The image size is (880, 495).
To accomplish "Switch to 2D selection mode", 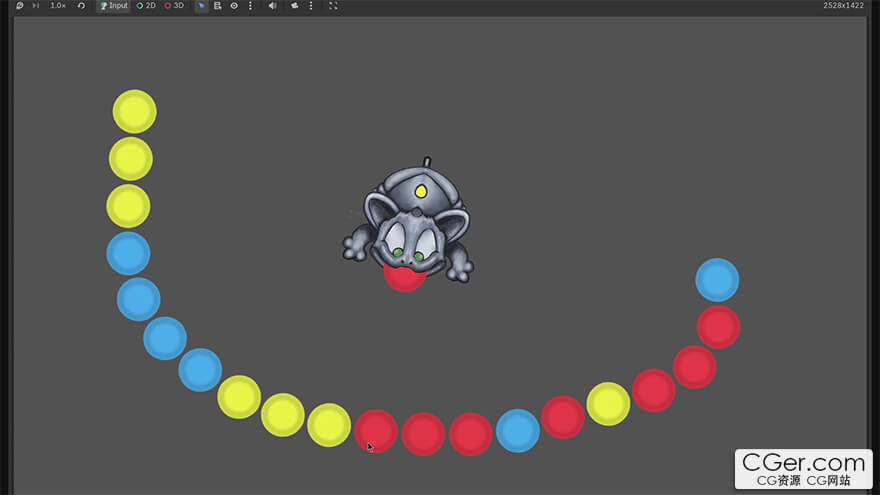I will tap(146, 6).
